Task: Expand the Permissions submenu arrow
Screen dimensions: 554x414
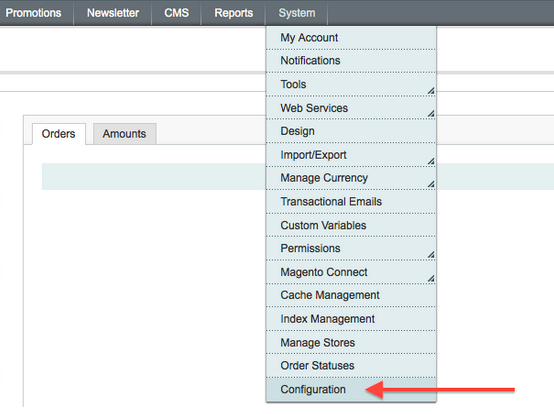Action: point(431,254)
